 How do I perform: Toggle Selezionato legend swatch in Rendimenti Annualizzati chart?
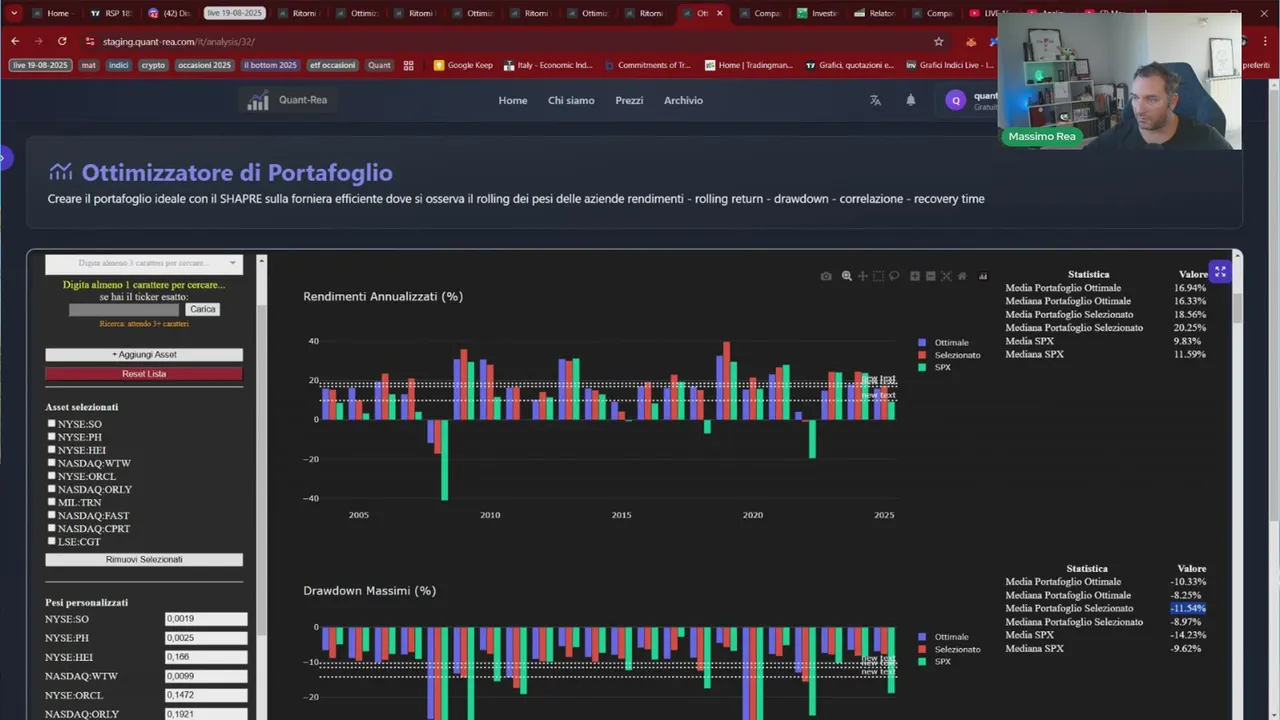[922, 355]
